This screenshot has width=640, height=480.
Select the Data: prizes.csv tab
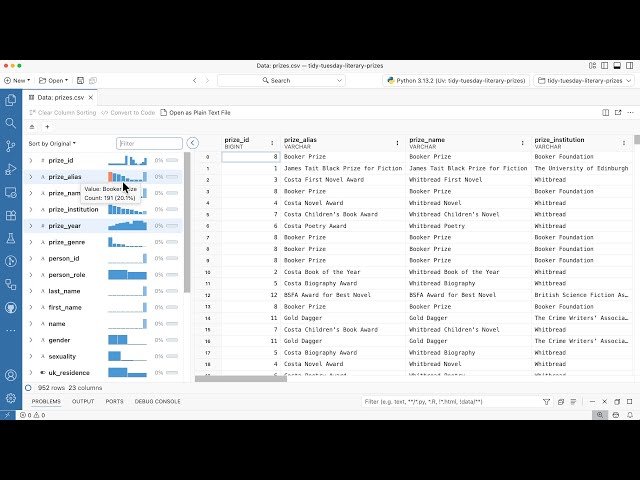60,98
